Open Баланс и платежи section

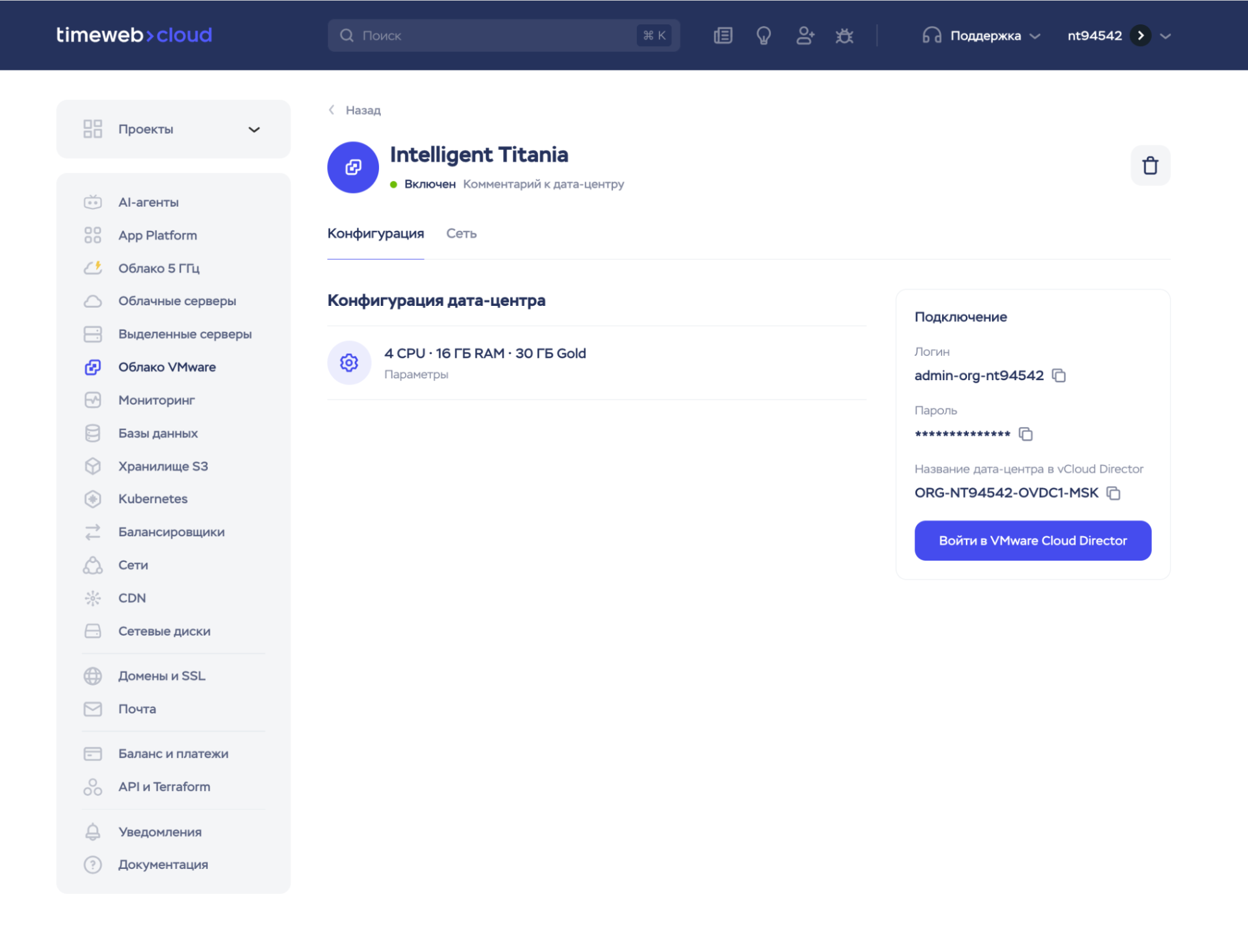[x=174, y=753]
